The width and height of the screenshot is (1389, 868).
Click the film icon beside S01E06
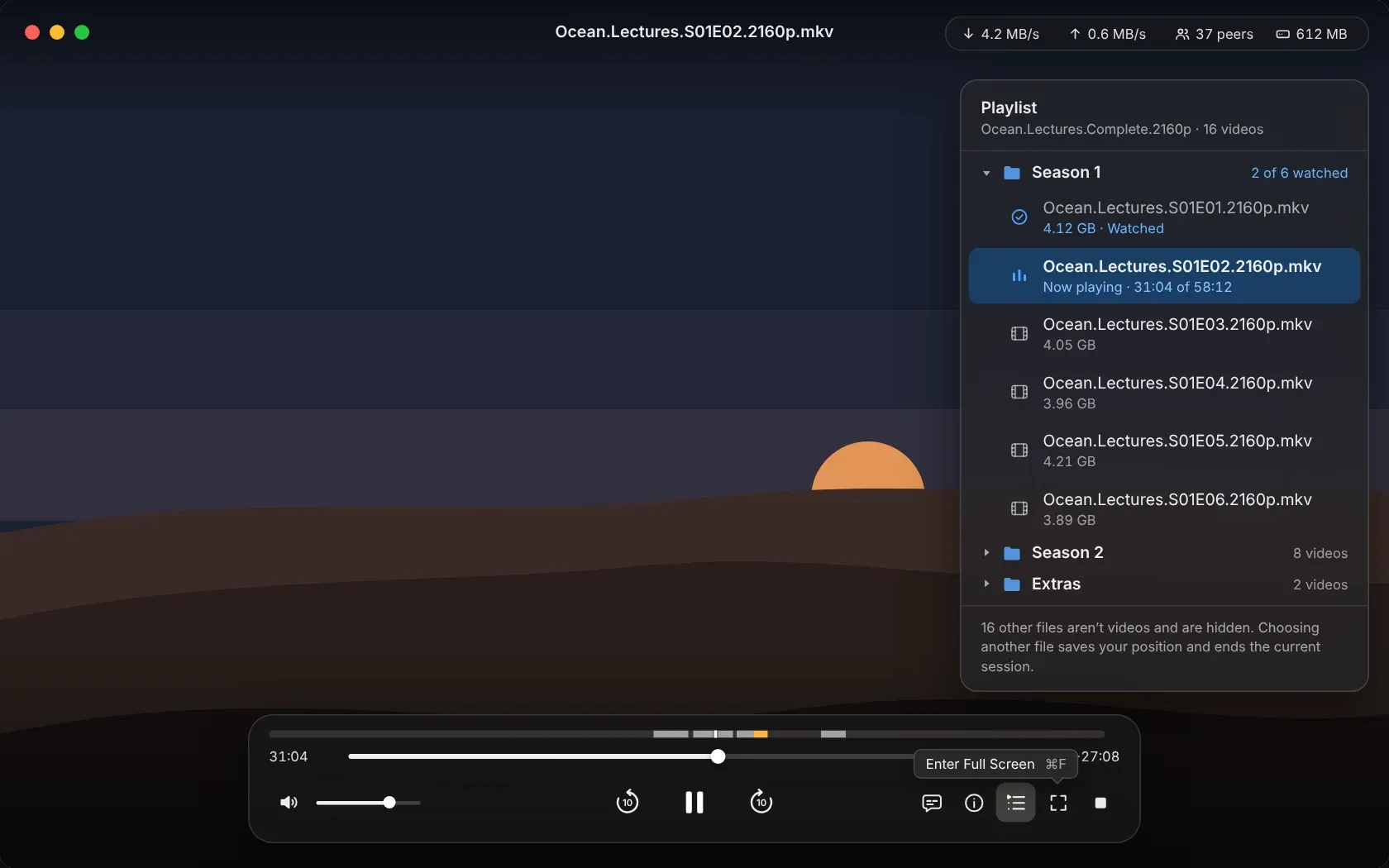pos(1019,508)
